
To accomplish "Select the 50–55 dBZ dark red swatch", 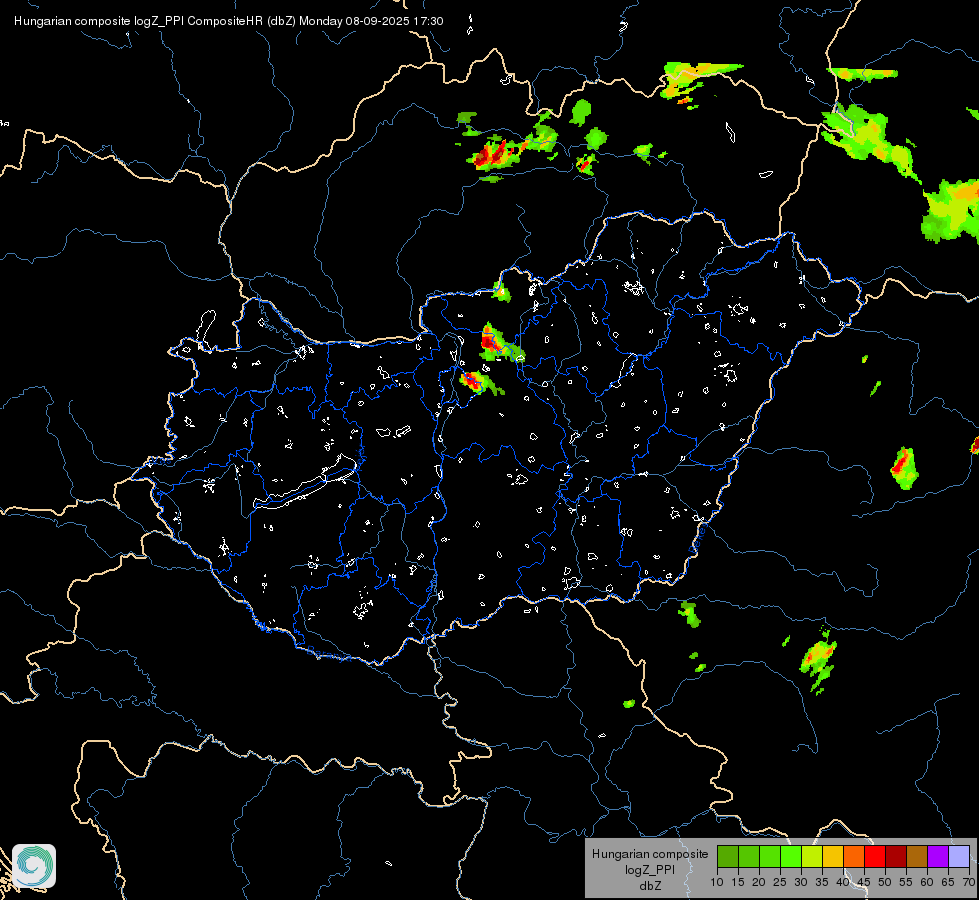I will (x=896, y=856).
